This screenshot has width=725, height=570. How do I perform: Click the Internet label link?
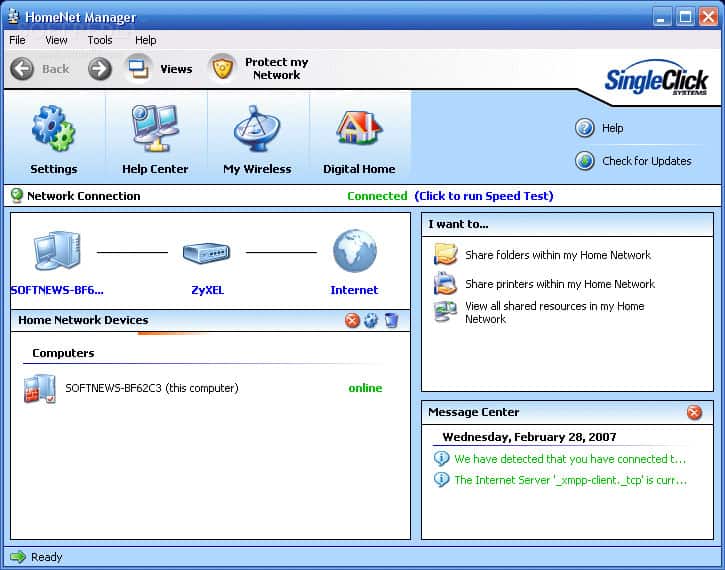click(354, 290)
